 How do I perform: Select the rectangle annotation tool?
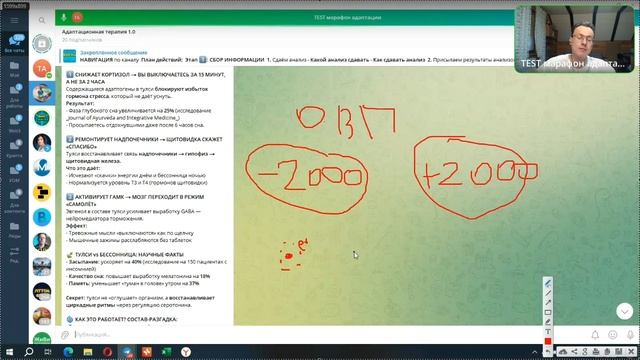[x=548, y=312]
